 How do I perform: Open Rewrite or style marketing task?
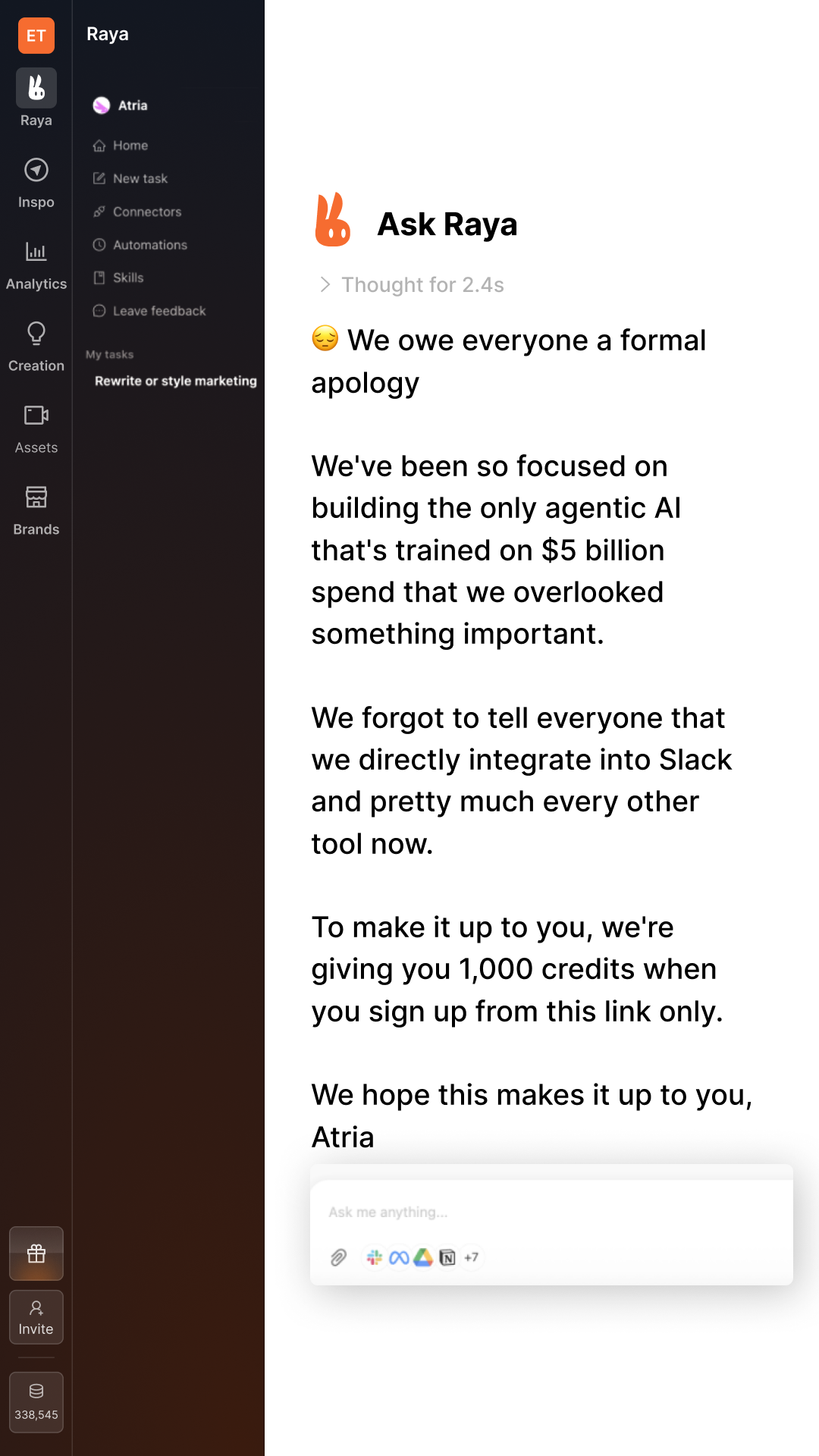coord(175,381)
